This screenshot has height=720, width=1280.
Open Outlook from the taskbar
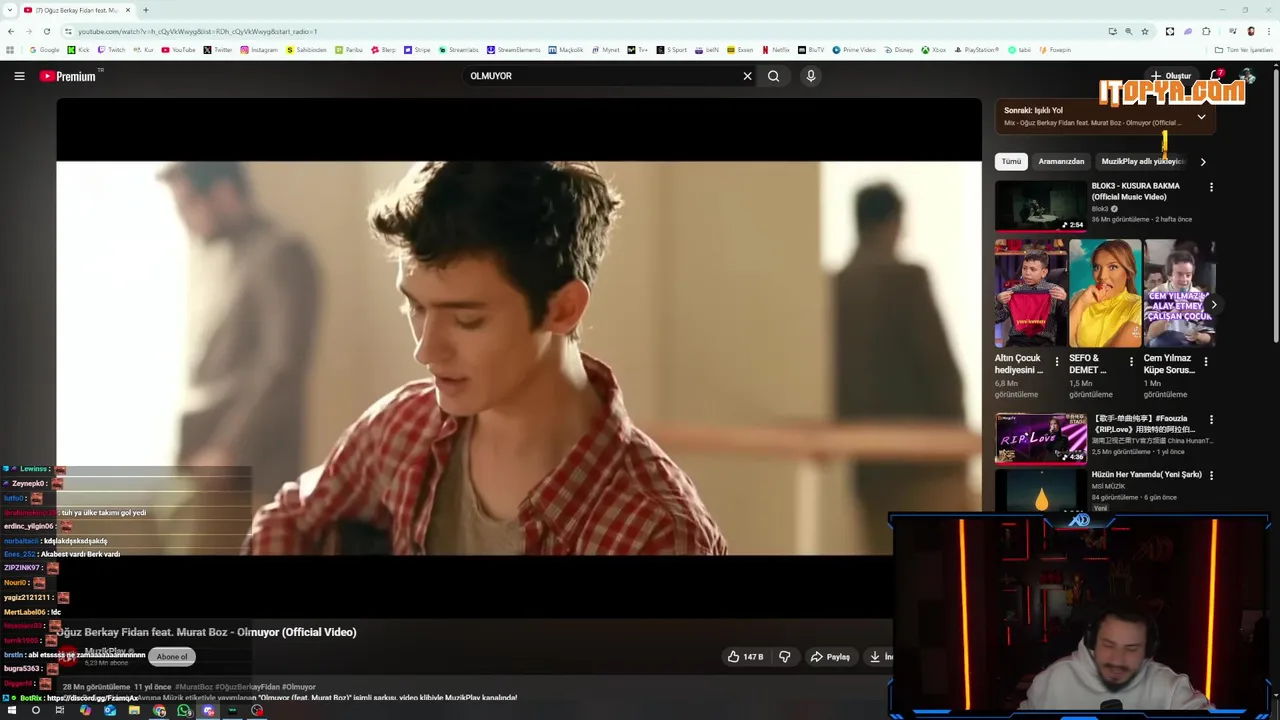pos(110,711)
